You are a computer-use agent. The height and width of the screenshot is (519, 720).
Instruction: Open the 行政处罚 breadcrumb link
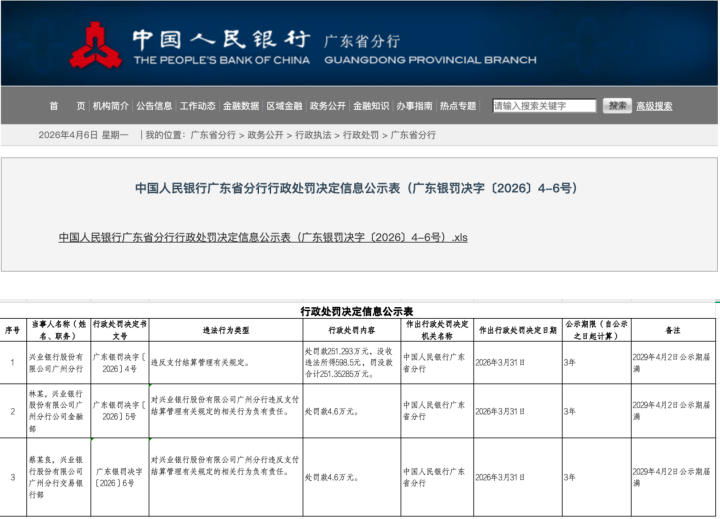361,135
